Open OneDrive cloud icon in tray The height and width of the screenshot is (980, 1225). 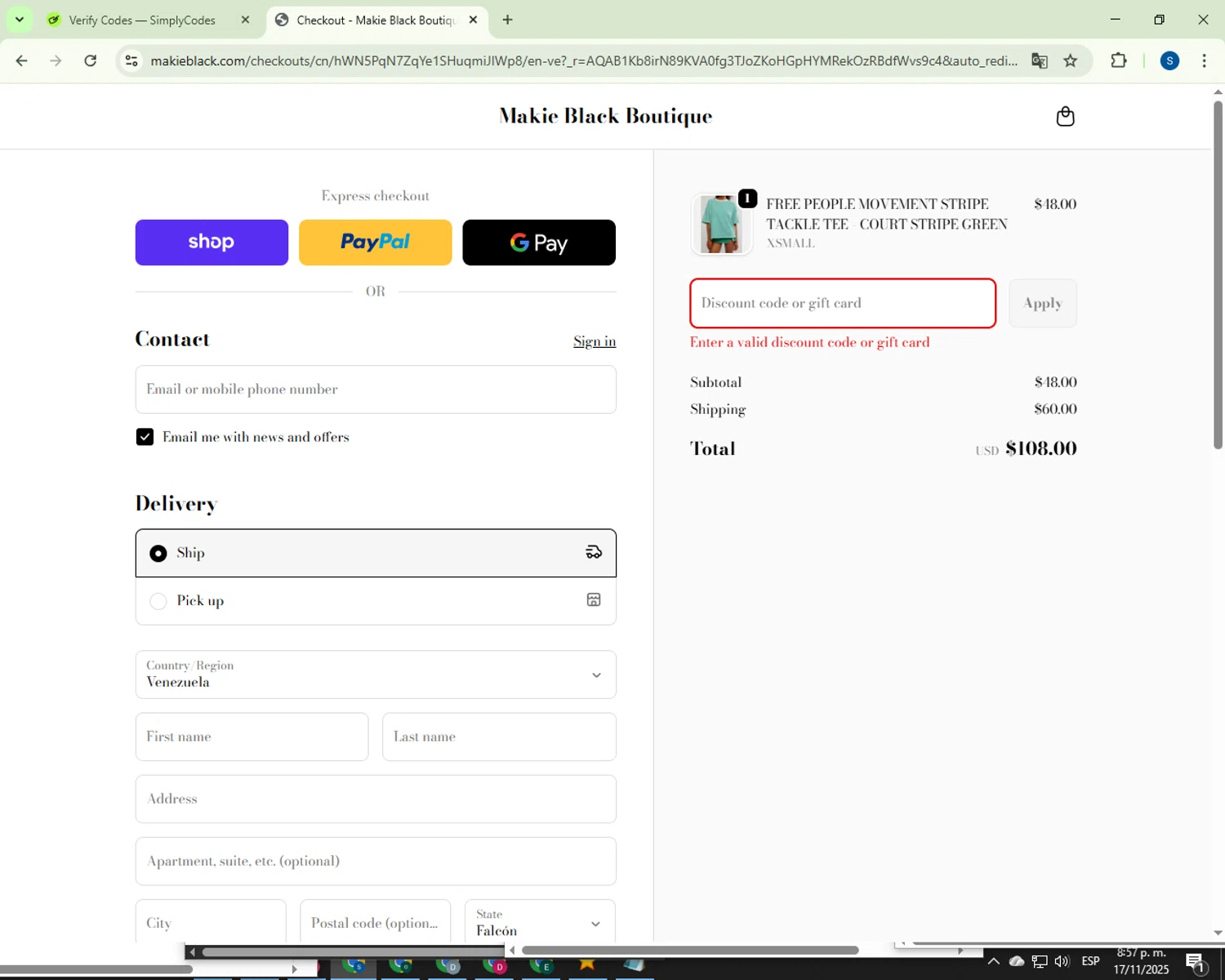tap(1017, 961)
